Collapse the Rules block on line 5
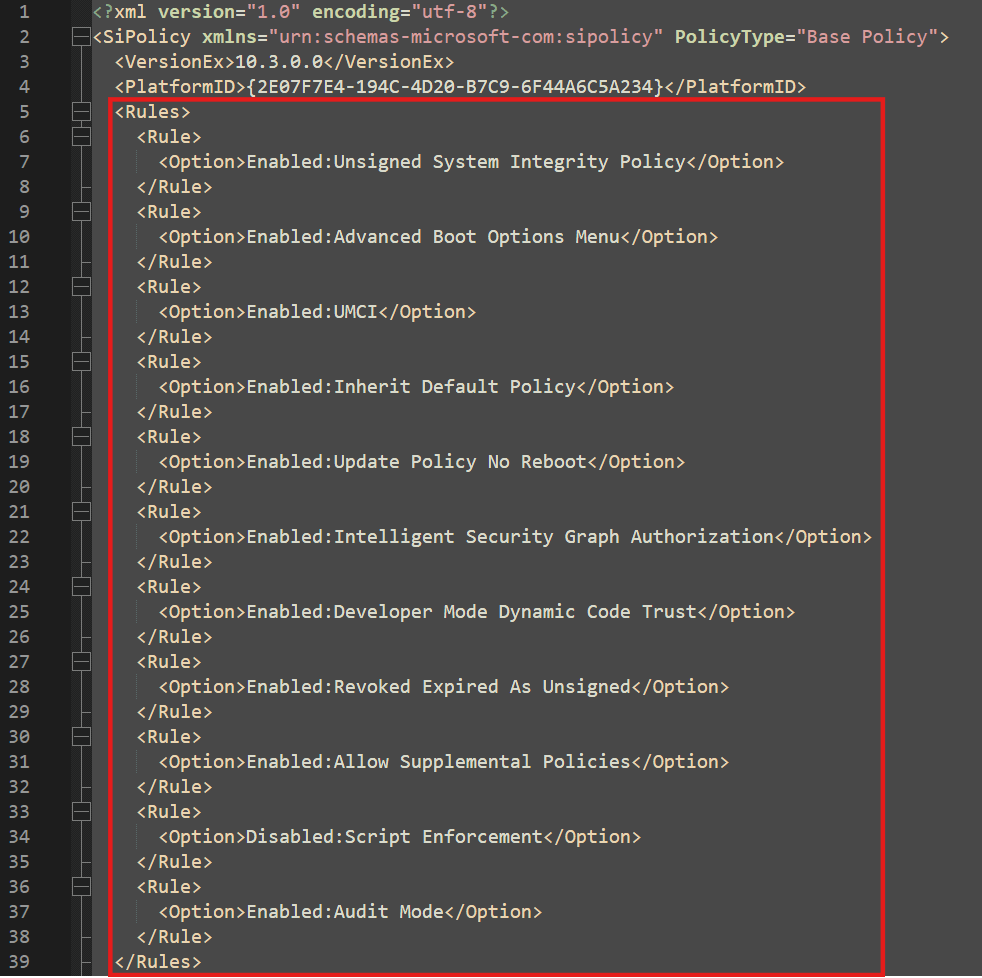Viewport: 982px width, 978px height. pyautogui.click(x=81, y=112)
